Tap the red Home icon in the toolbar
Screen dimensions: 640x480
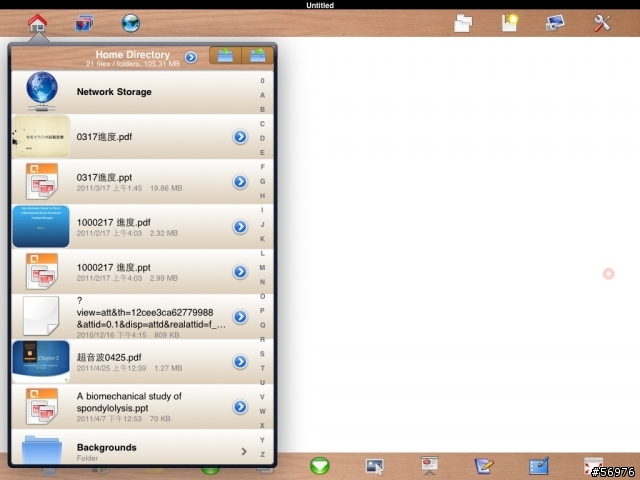point(38,23)
